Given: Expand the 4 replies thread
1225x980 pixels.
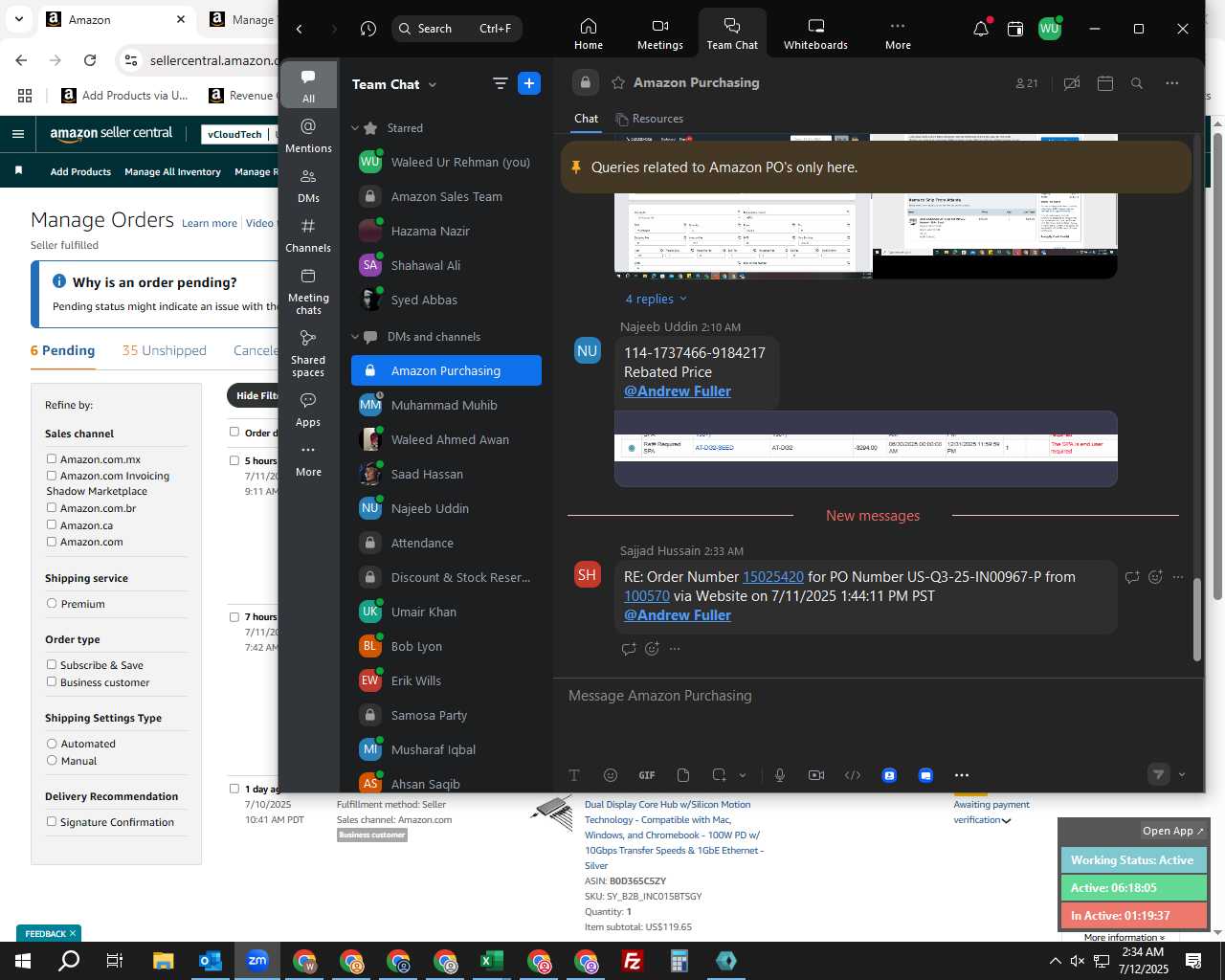Looking at the screenshot, I should click(656, 299).
